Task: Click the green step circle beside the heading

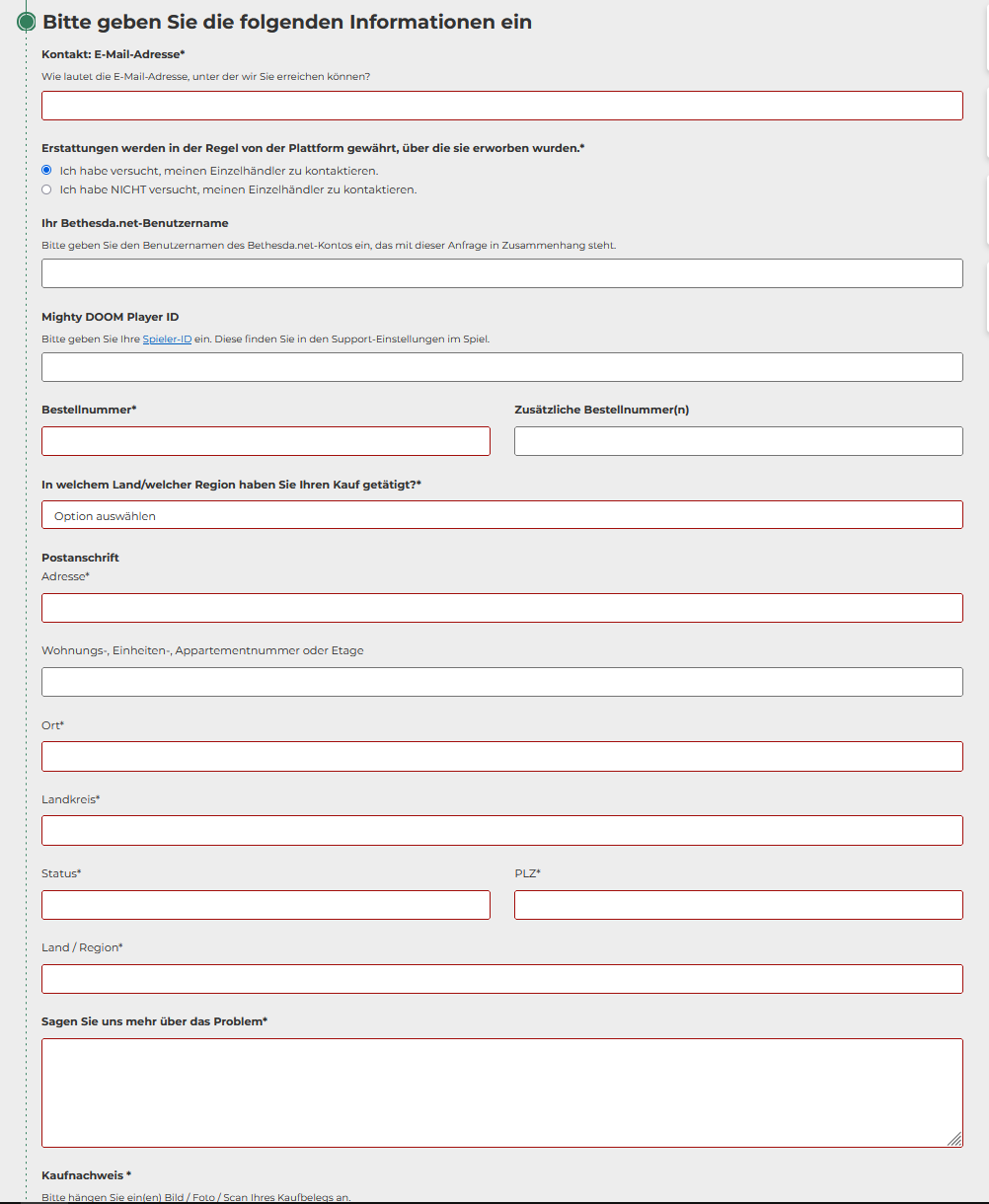Action: pos(27,22)
